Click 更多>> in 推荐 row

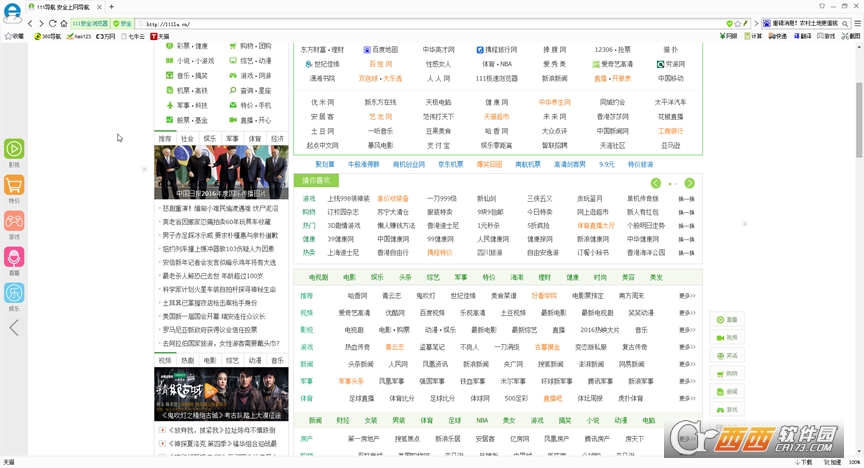tap(687, 296)
